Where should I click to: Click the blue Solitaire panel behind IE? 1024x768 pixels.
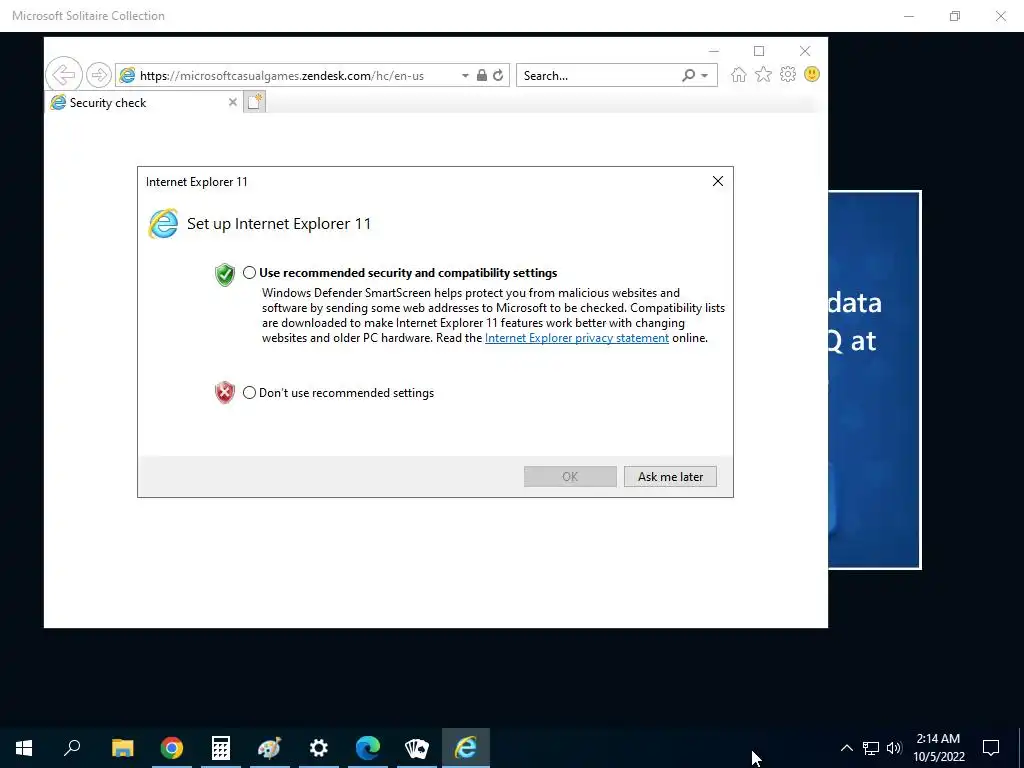click(874, 379)
